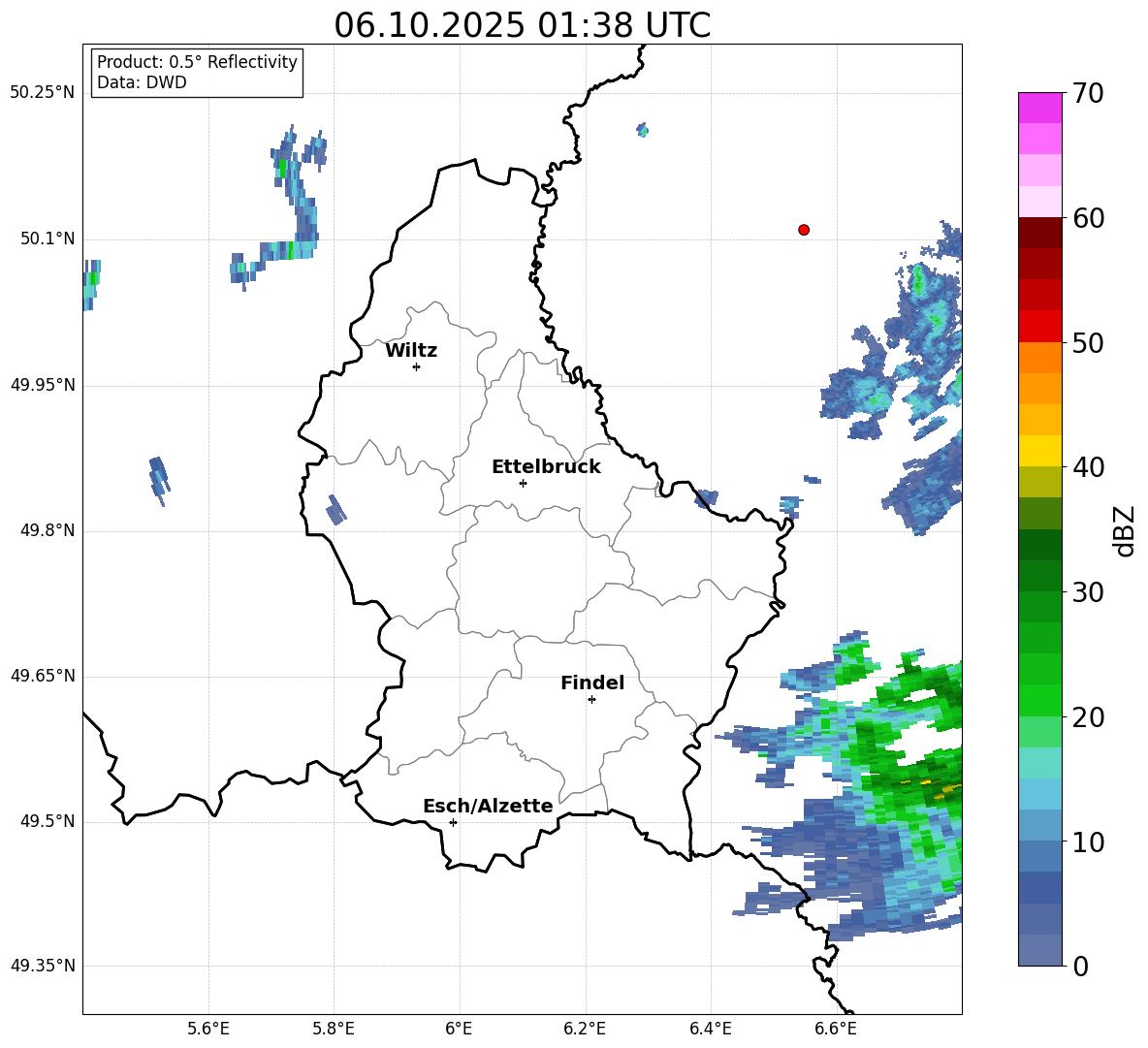Click the 30 label on the colorbar
The width and height of the screenshot is (1148, 1048).
coord(1088,592)
